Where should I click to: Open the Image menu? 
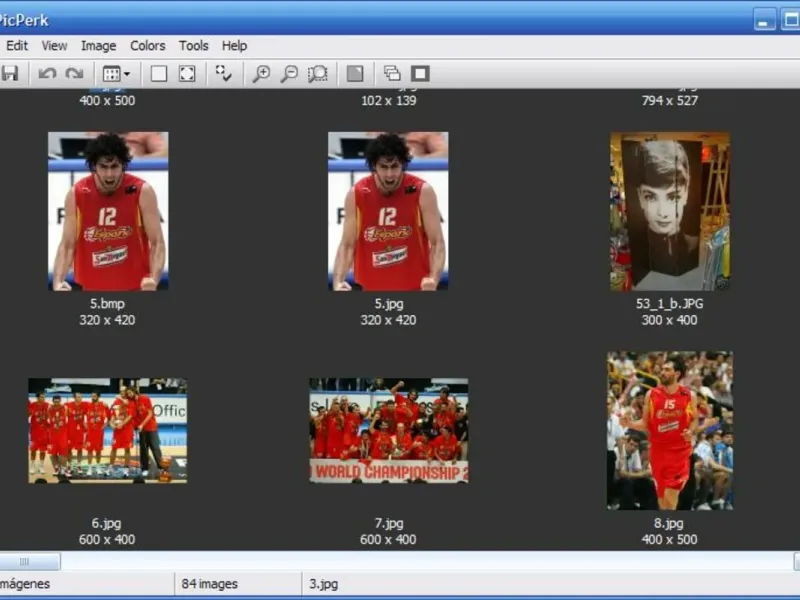point(98,45)
